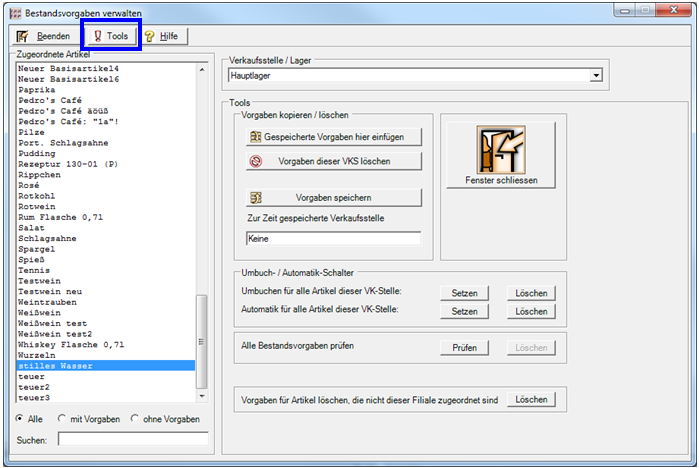The height and width of the screenshot is (468, 699).
Task: Click into the Suchen input field
Action: point(133,439)
